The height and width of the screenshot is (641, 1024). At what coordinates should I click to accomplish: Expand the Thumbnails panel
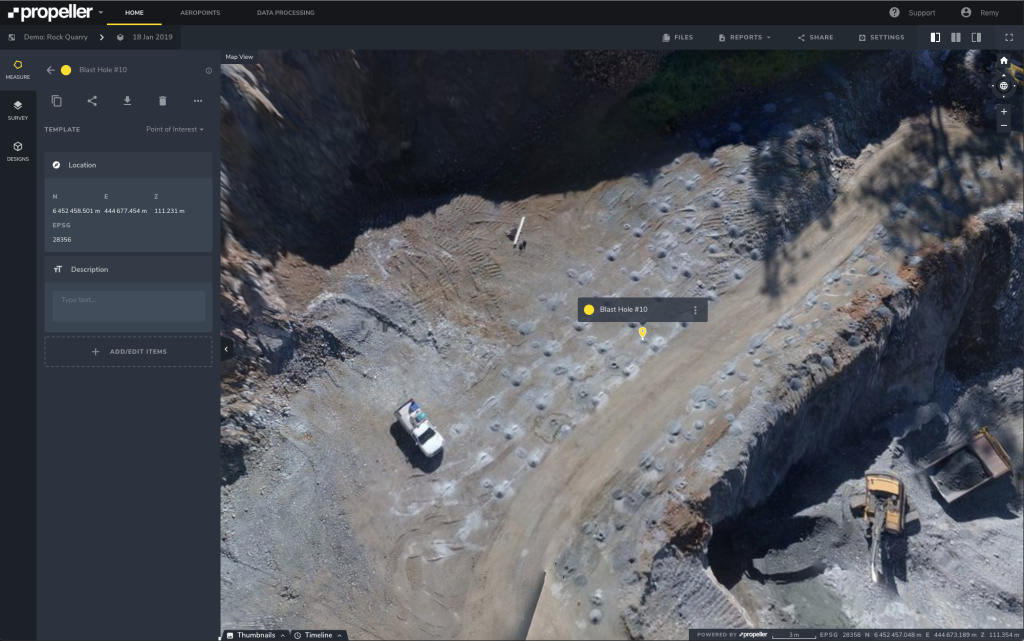click(x=257, y=635)
